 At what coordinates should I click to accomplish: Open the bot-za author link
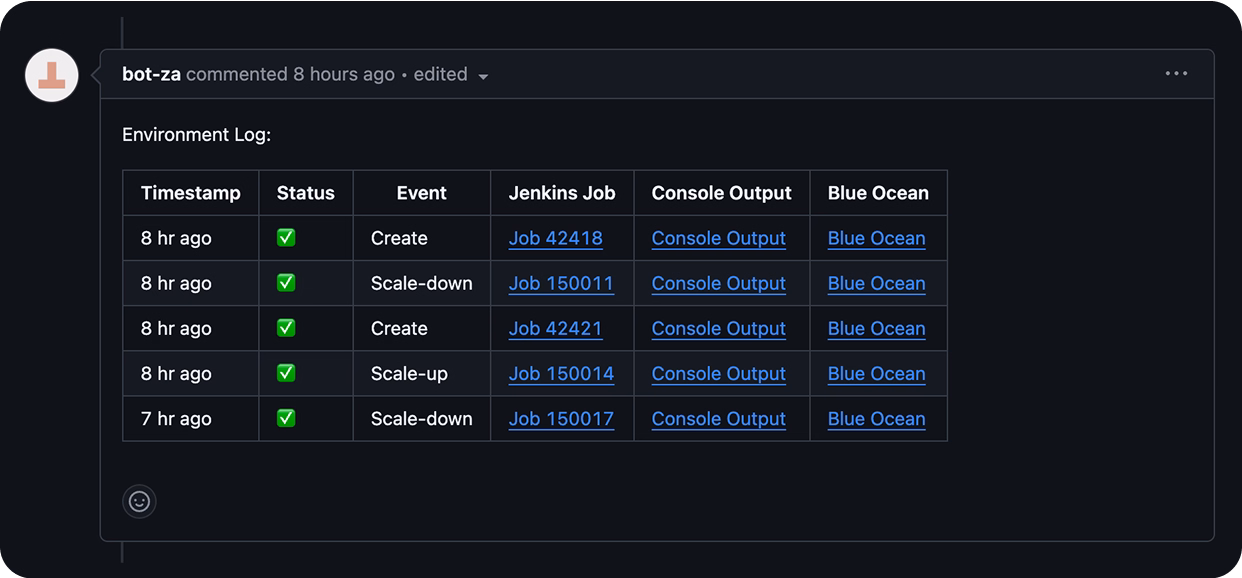[x=152, y=74]
